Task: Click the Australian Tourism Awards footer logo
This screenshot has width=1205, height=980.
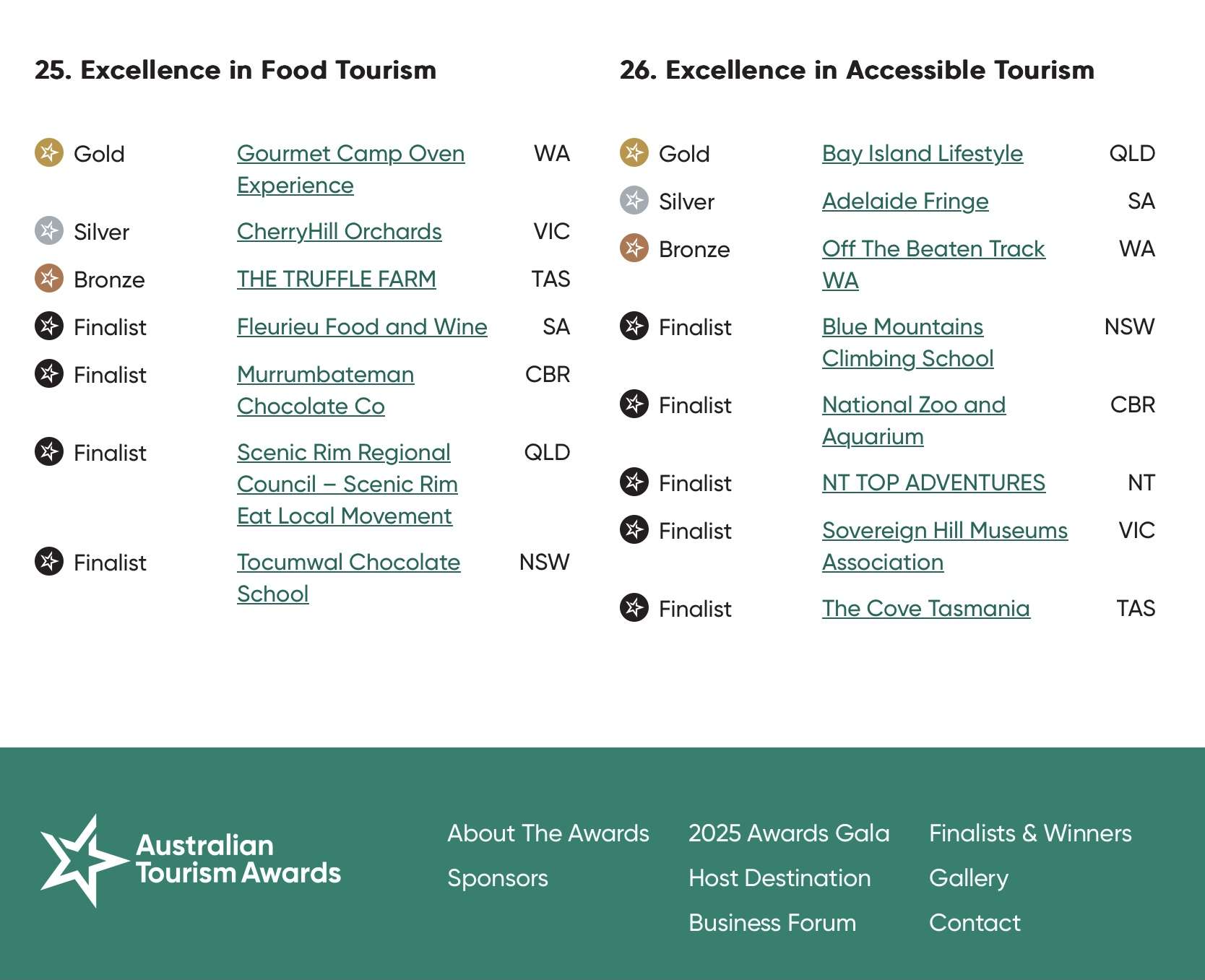Action: 191,860
